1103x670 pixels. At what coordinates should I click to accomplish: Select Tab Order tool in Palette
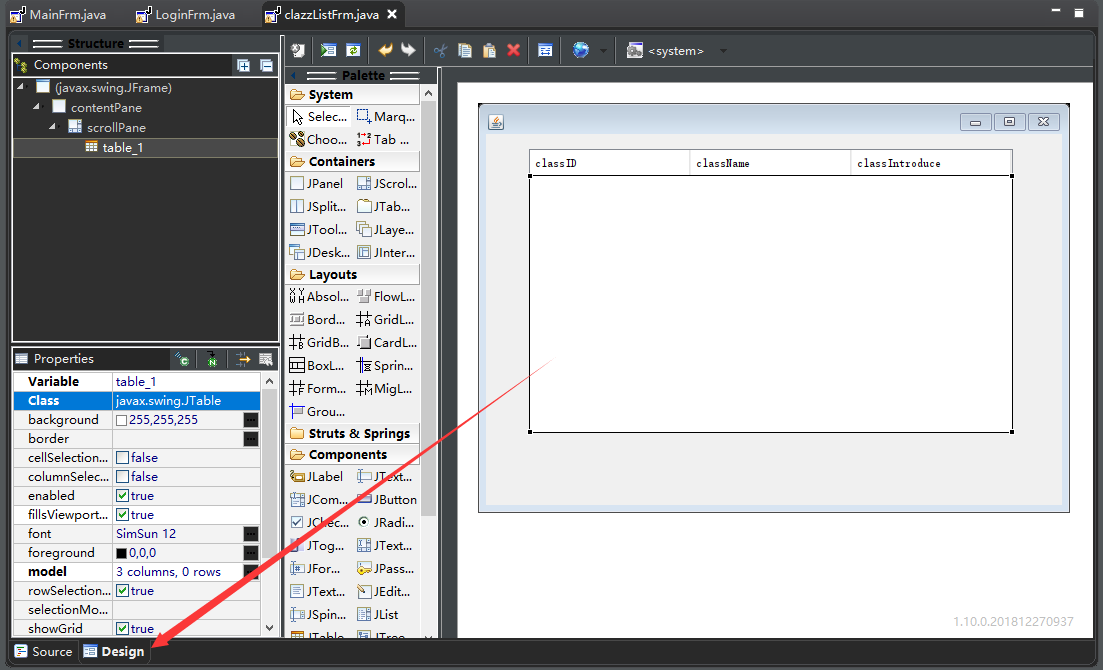[385, 139]
